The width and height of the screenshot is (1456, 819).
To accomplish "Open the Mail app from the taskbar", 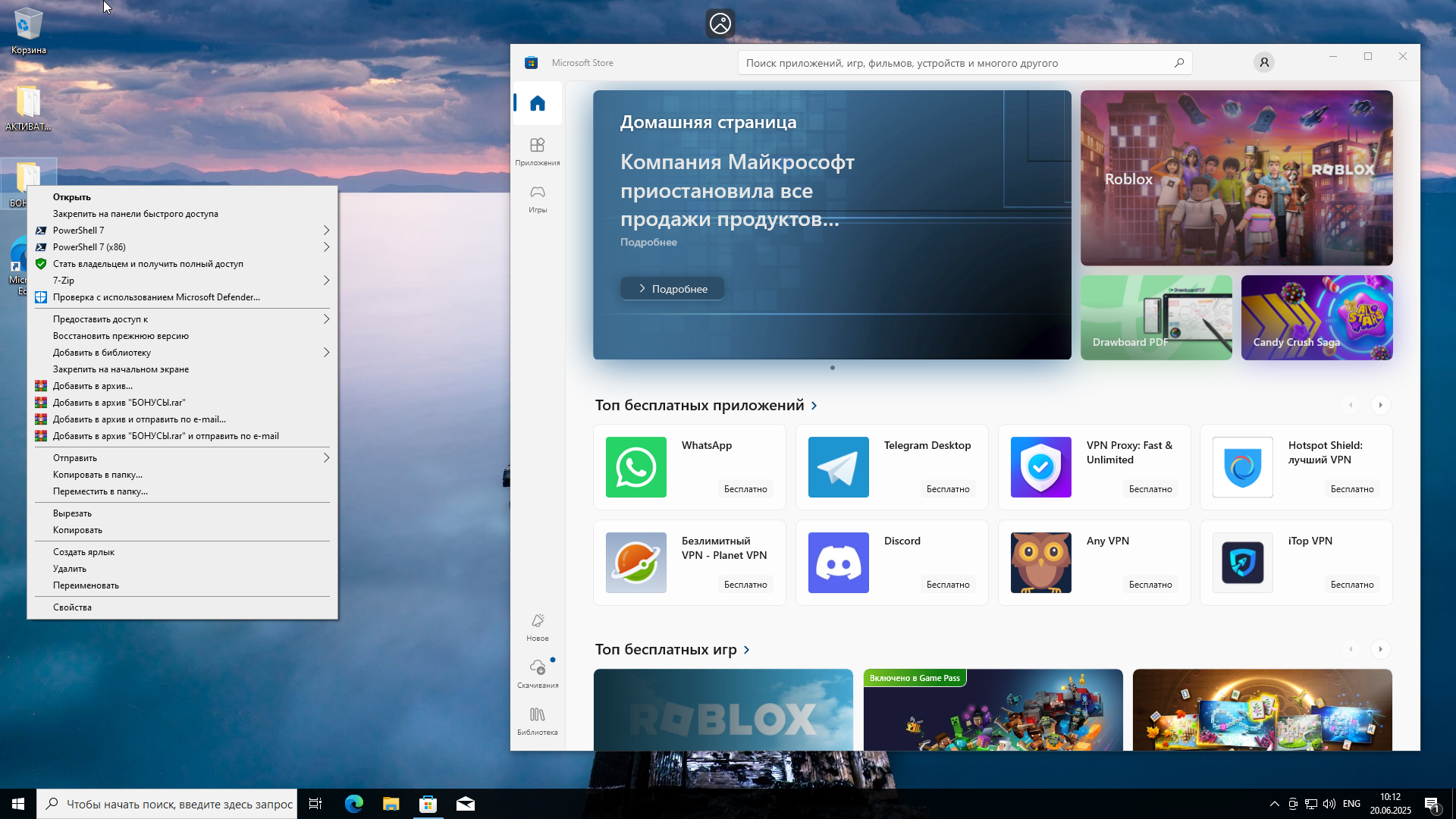I will (x=466, y=804).
